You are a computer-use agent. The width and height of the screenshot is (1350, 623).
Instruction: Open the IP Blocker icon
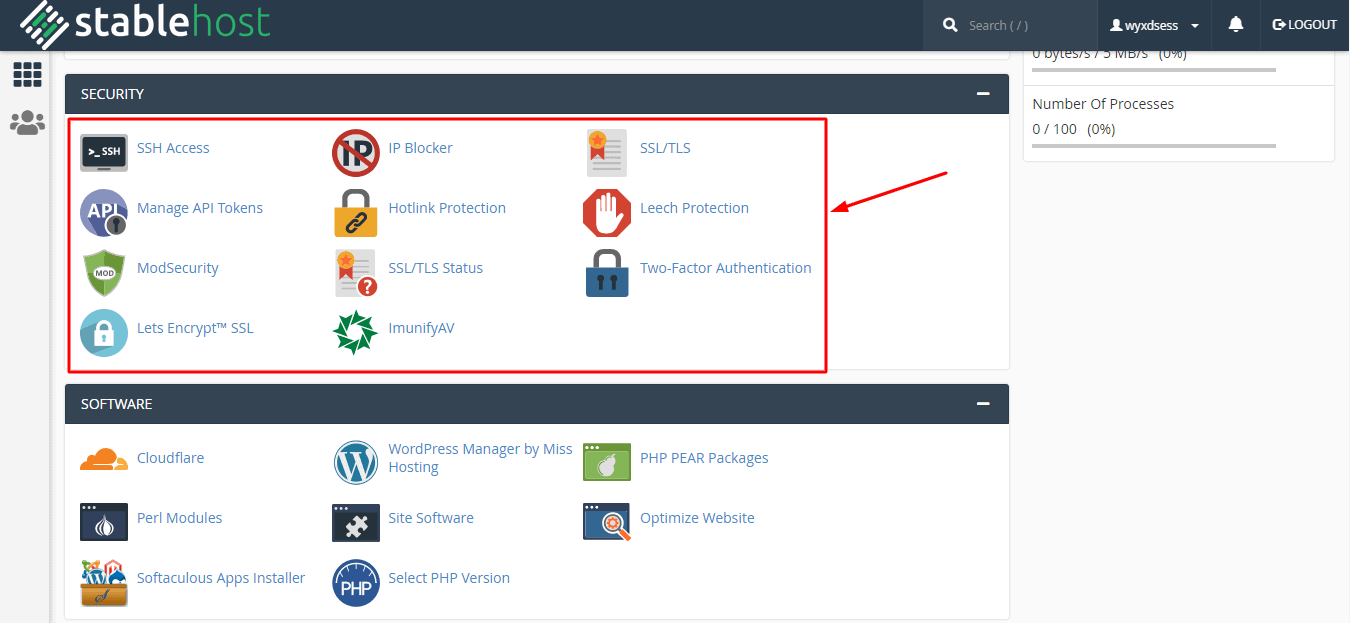coord(355,152)
